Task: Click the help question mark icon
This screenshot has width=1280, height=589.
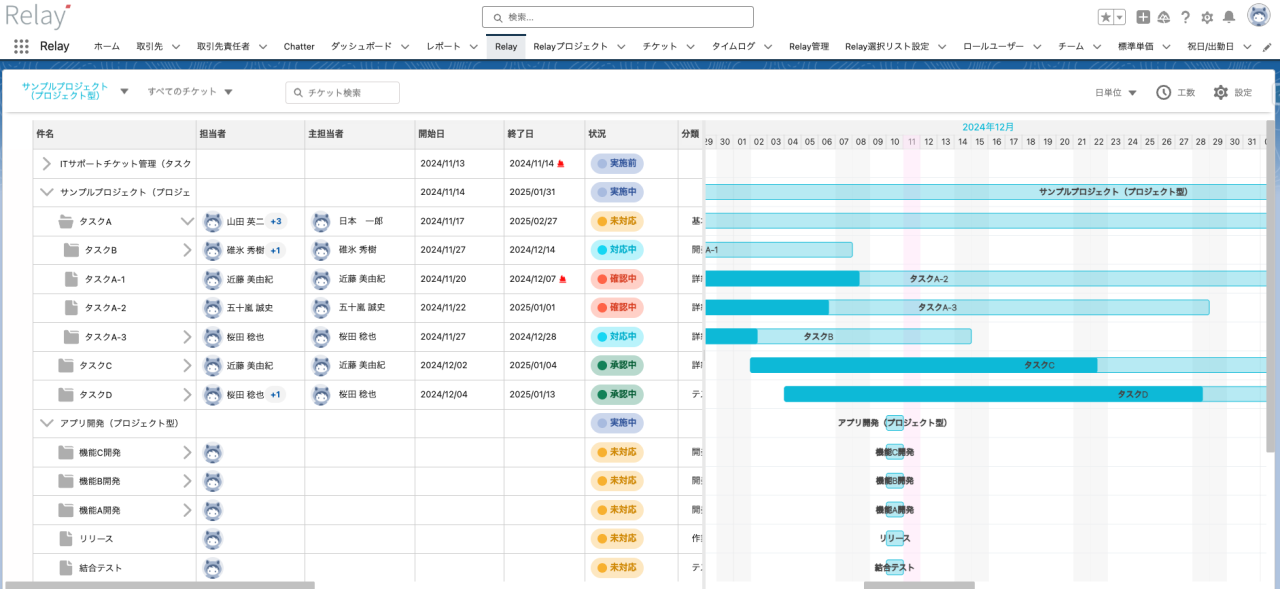Action: coord(1185,17)
